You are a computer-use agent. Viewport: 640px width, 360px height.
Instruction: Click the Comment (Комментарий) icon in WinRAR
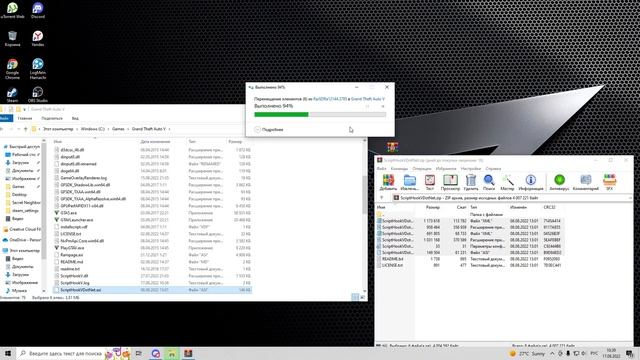586,182
